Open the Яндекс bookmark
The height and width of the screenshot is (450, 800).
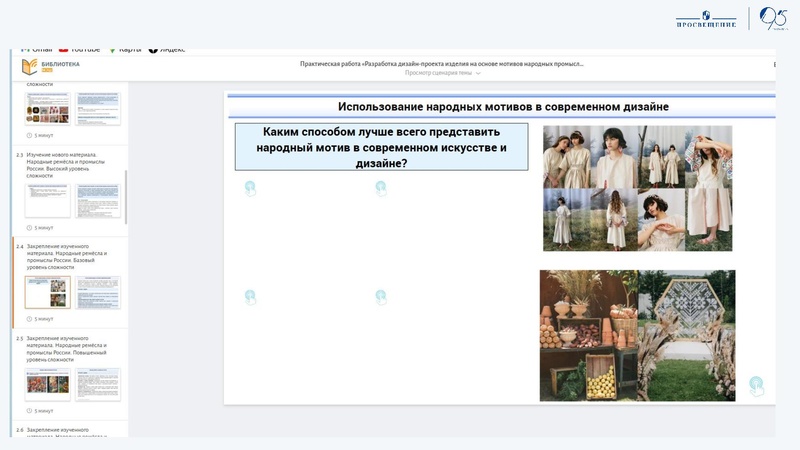click(x=167, y=49)
